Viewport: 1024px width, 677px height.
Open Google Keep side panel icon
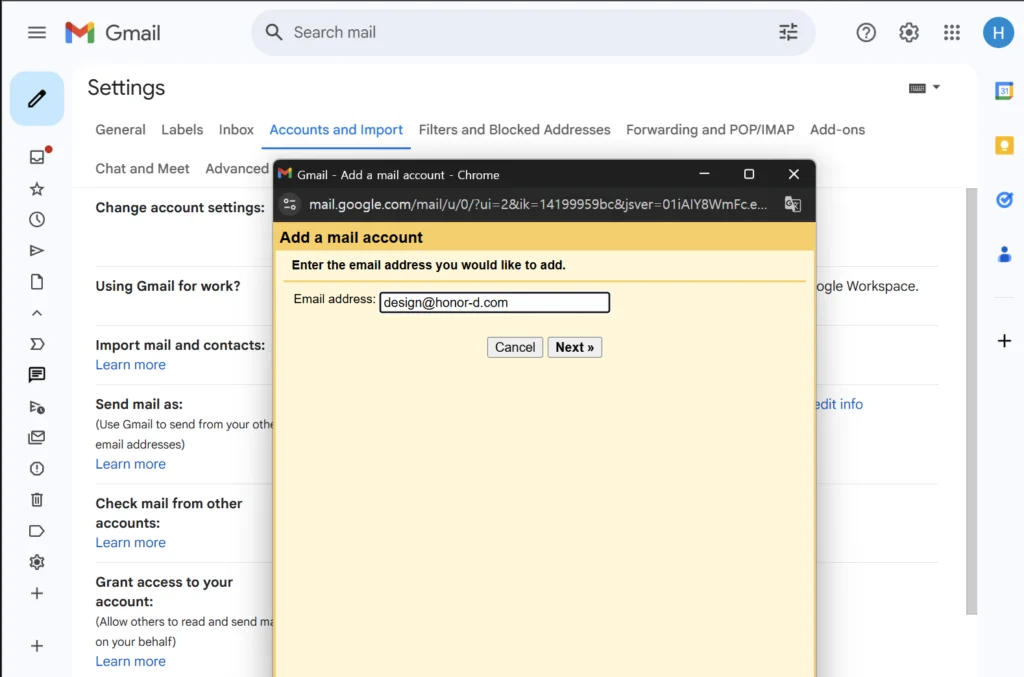coord(1004,145)
